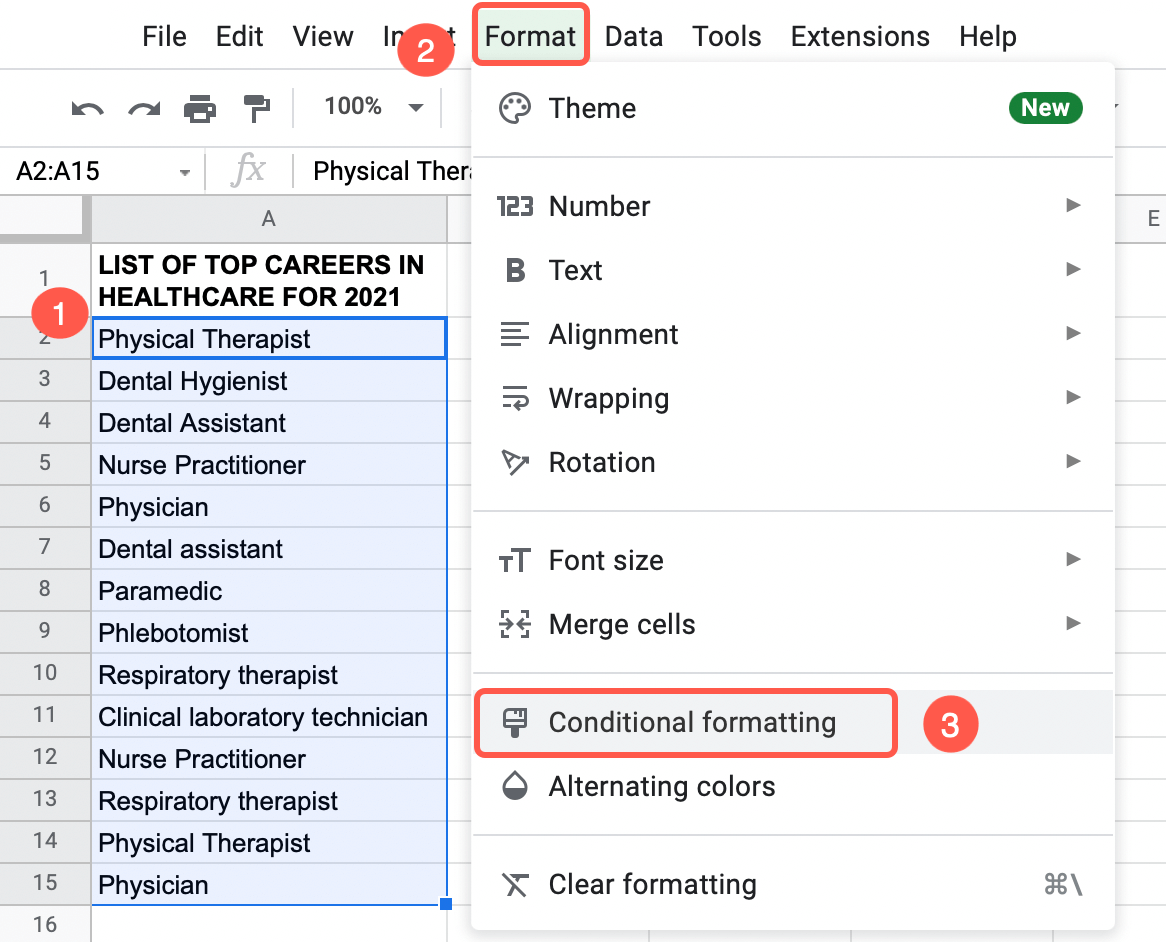
Task: Click the 123 Number formatting icon
Action: point(514,207)
